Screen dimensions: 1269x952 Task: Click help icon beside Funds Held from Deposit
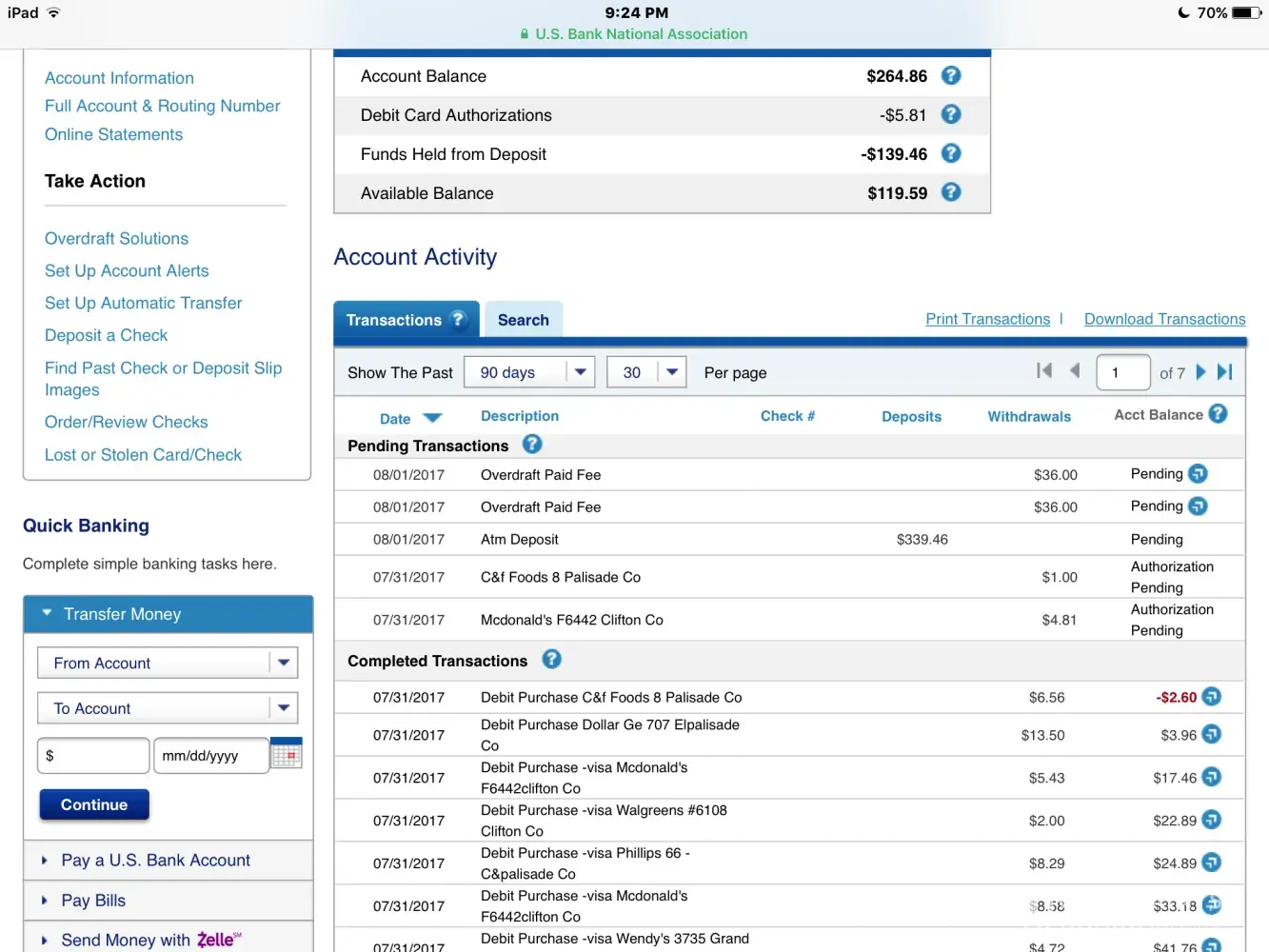(x=950, y=153)
